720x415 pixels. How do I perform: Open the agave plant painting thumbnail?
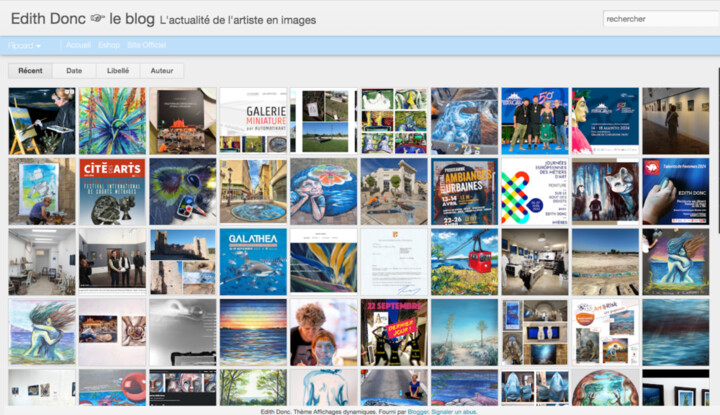click(x=112, y=120)
